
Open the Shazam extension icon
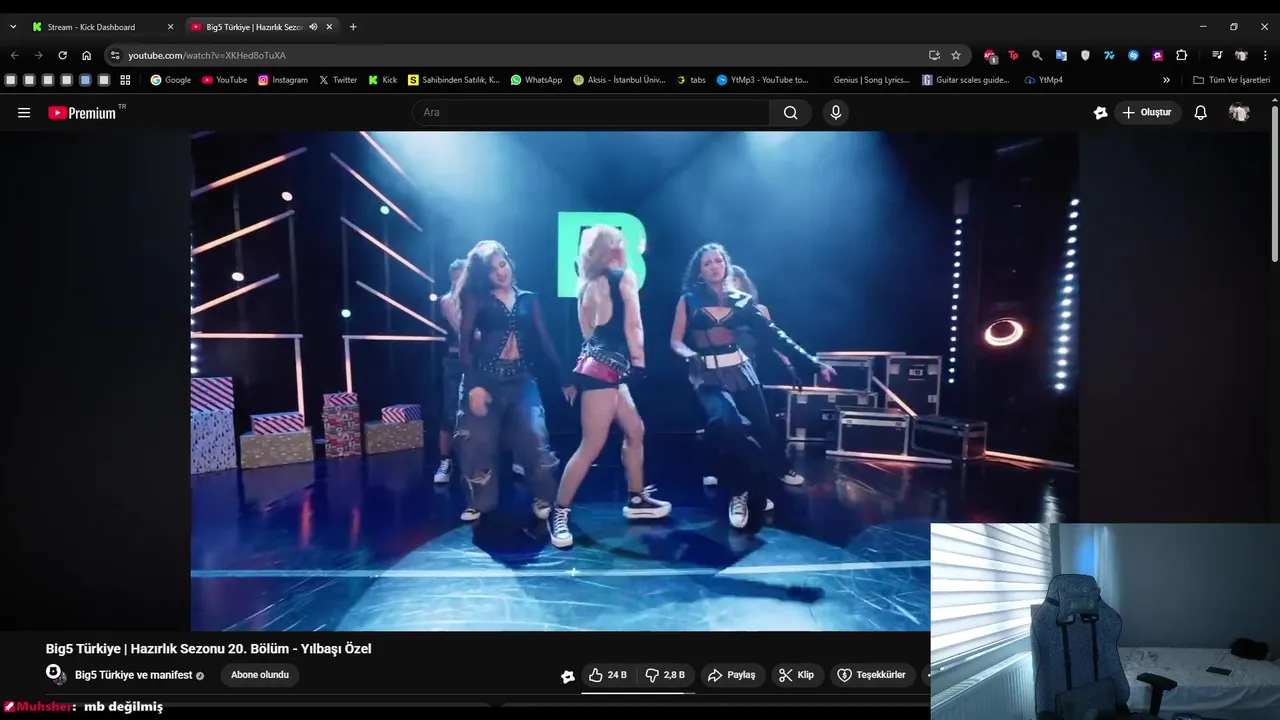click(x=1133, y=55)
